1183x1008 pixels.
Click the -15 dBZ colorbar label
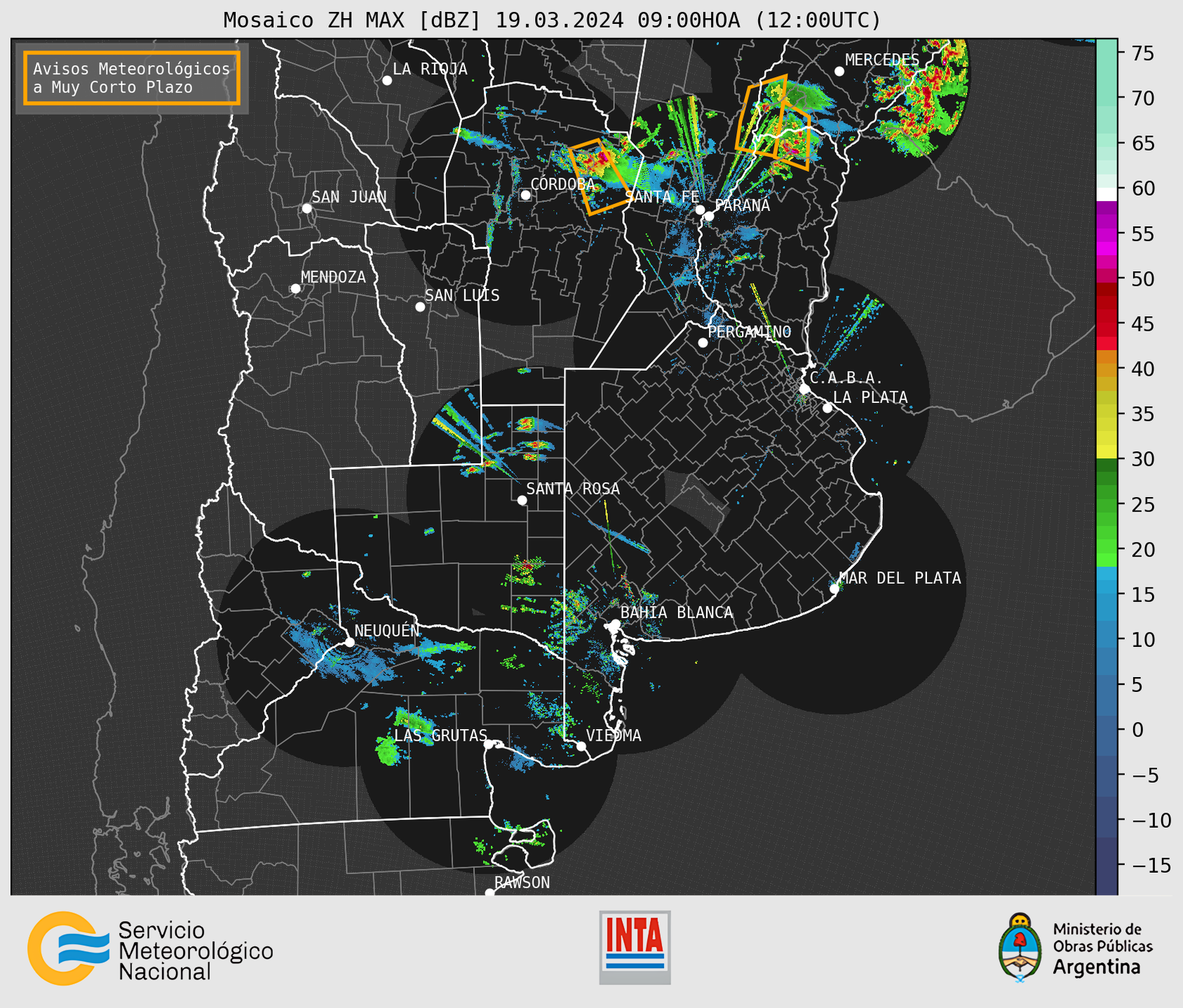[1151, 865]
